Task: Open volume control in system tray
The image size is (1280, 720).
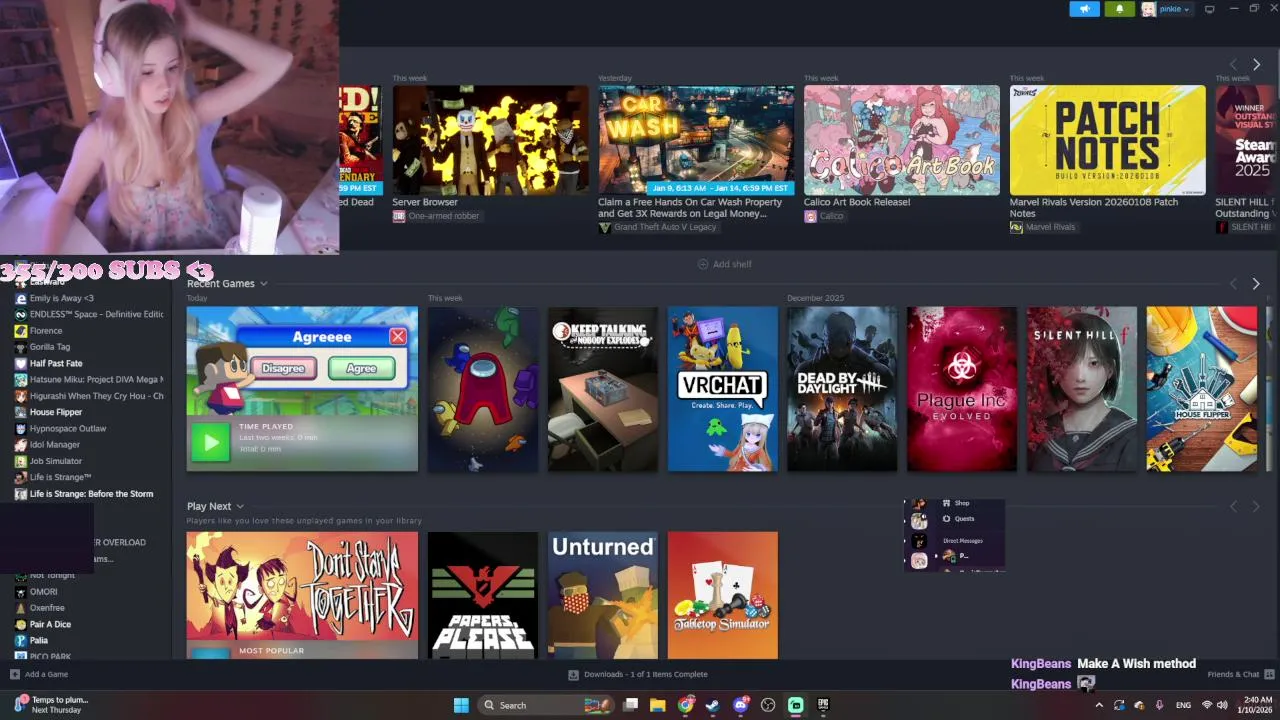Action: 1222,705
